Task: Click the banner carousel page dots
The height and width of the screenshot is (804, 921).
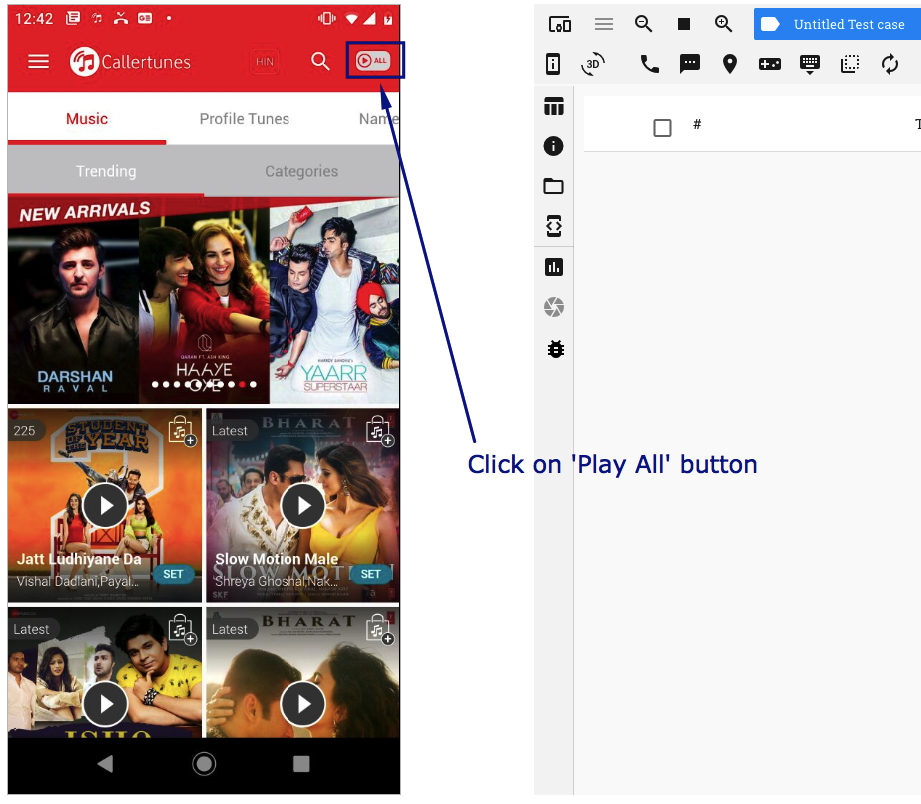Action: pyautogui.click(x=204, y=385)
